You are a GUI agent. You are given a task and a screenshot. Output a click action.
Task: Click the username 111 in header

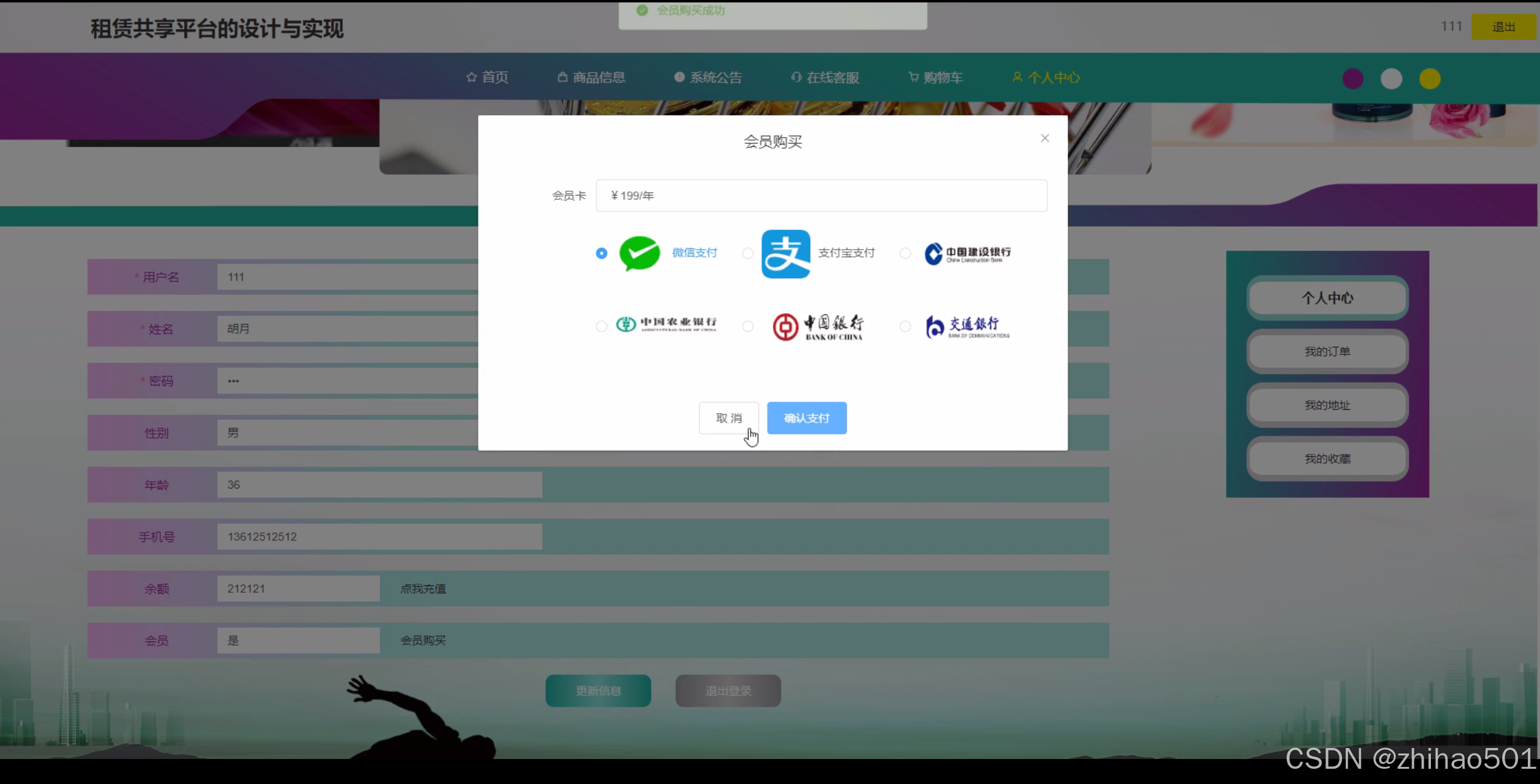pyautogui.click(x=1452, y=26)
